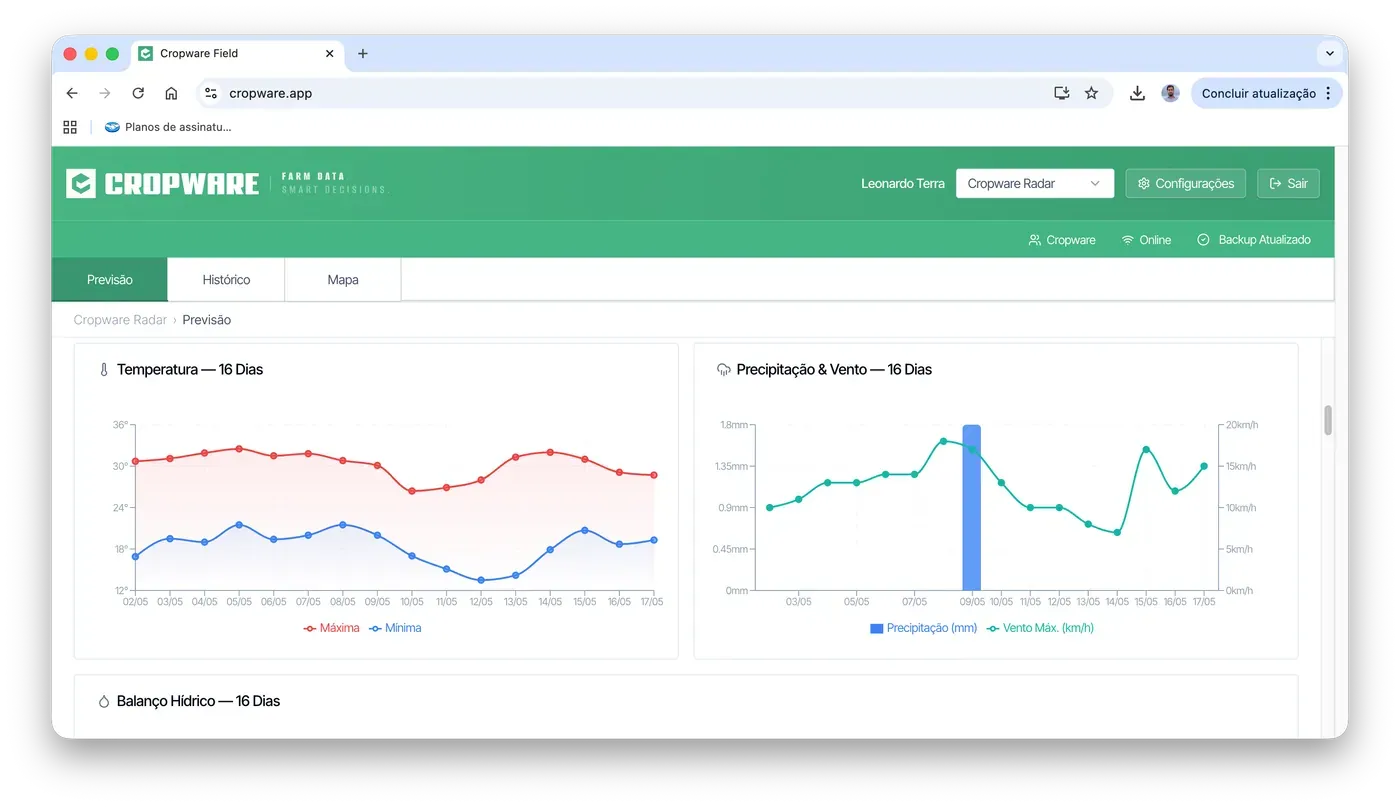The width and height of the screenshot is (1400, 807).
Task: Open the Chrome three-dot menu
Action: tap(1328, 93)
